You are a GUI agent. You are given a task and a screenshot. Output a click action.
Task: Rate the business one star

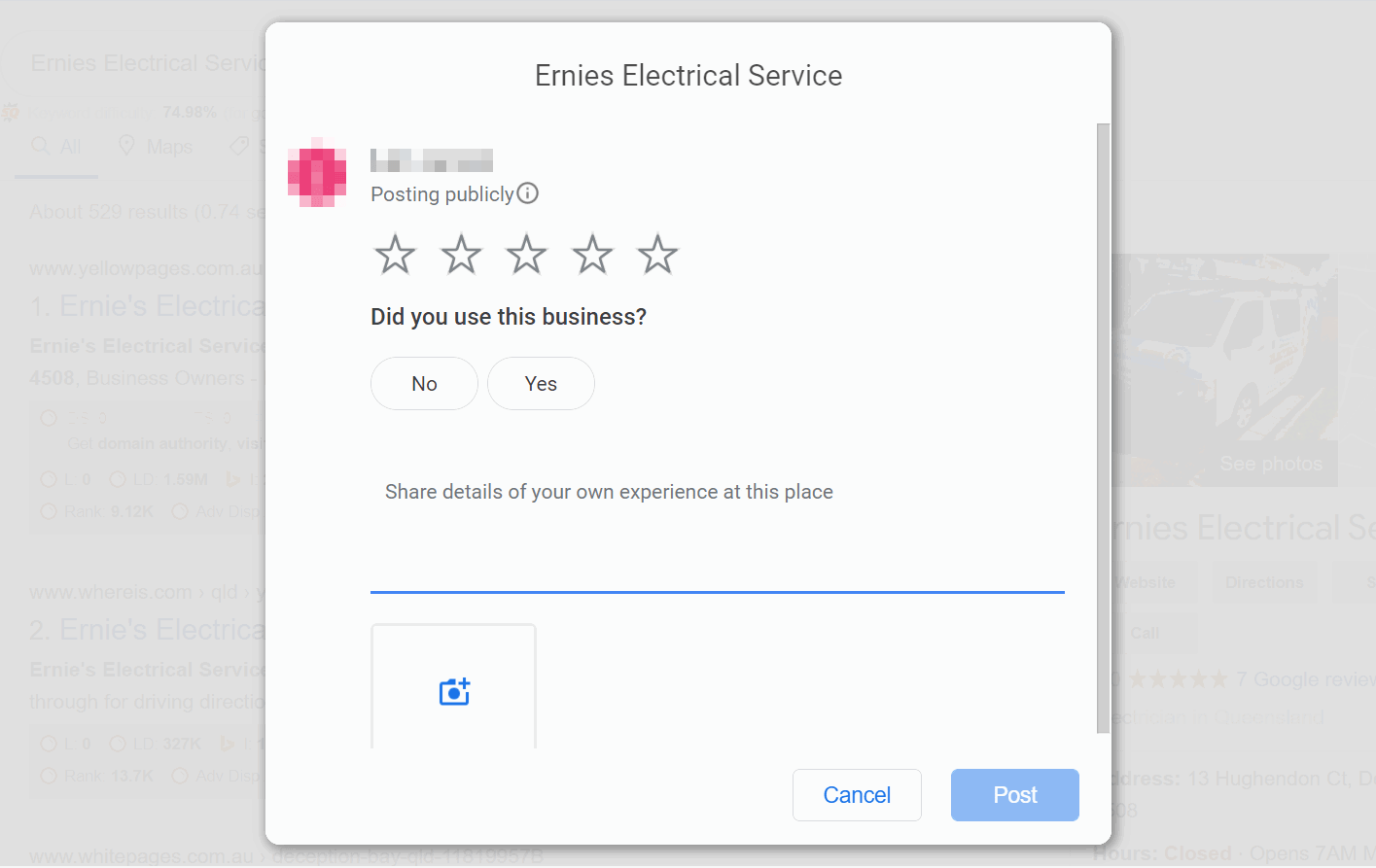pos(395,255)
